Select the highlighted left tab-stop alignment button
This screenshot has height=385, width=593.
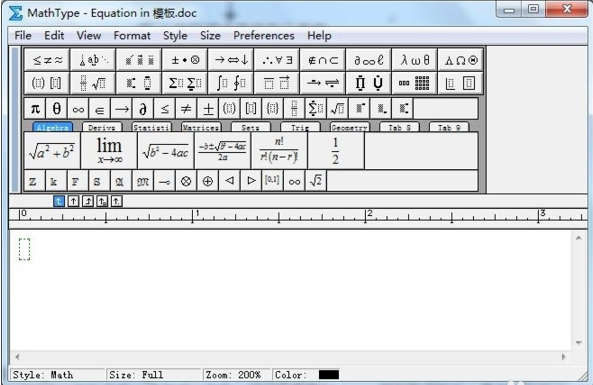[59, 201]
